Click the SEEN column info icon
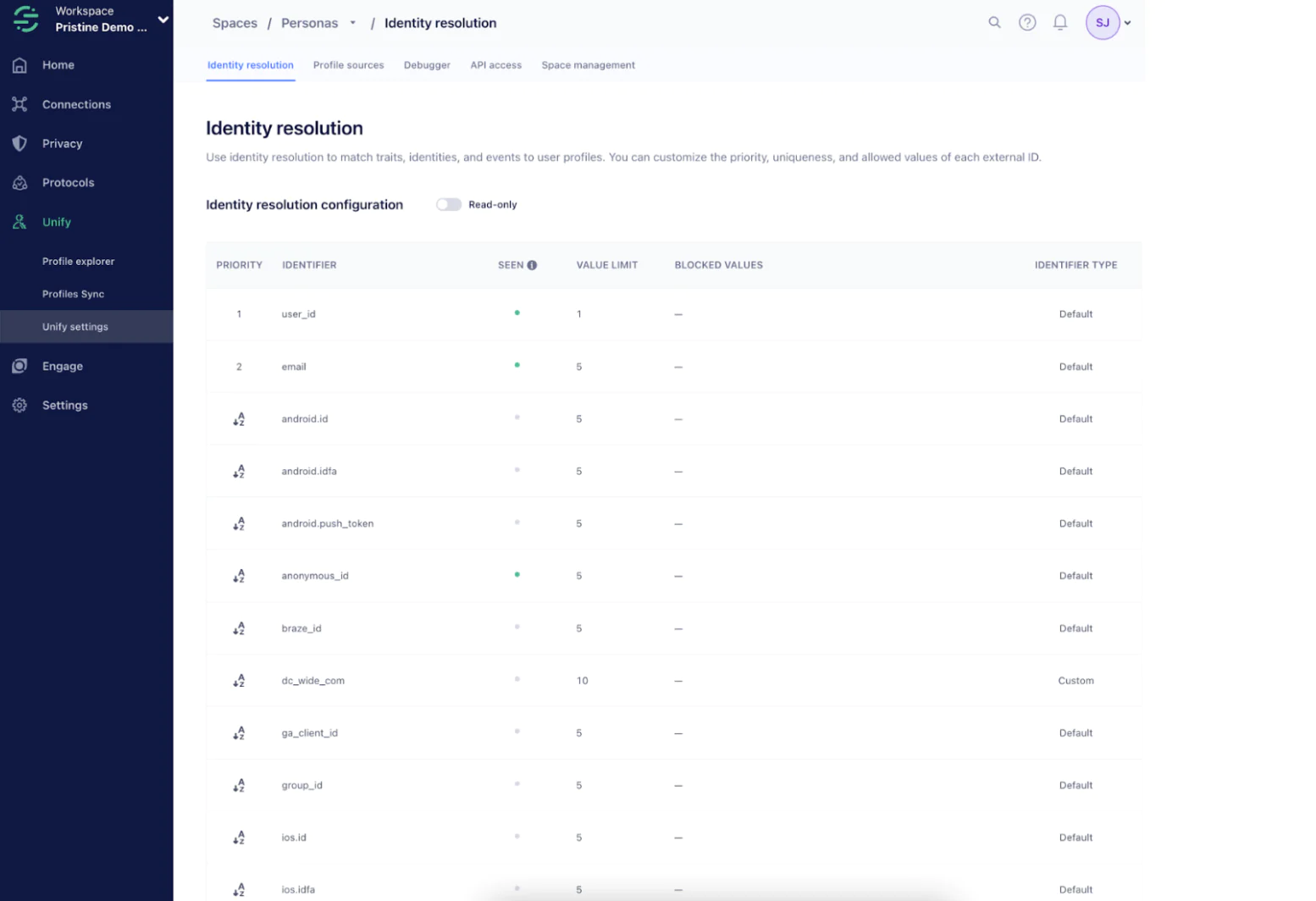The height and width of the screenshot is (901, 1316). coord(532,264)
